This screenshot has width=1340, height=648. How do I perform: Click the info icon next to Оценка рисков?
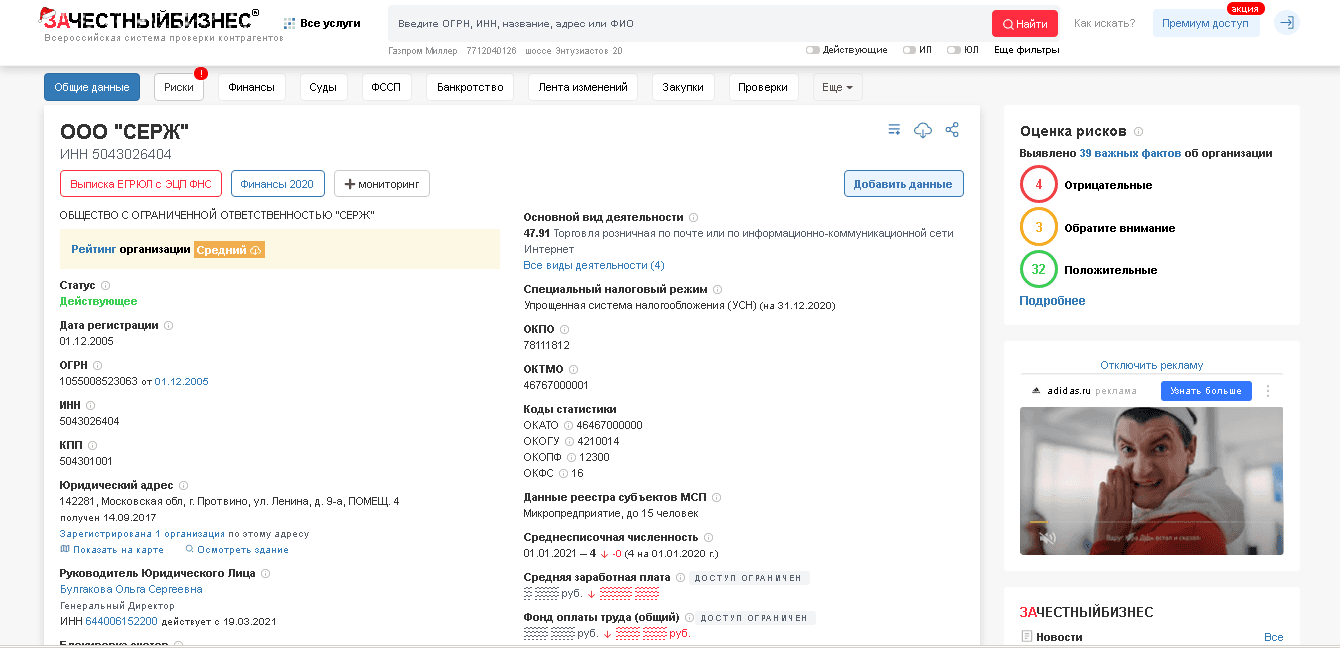1139,132
